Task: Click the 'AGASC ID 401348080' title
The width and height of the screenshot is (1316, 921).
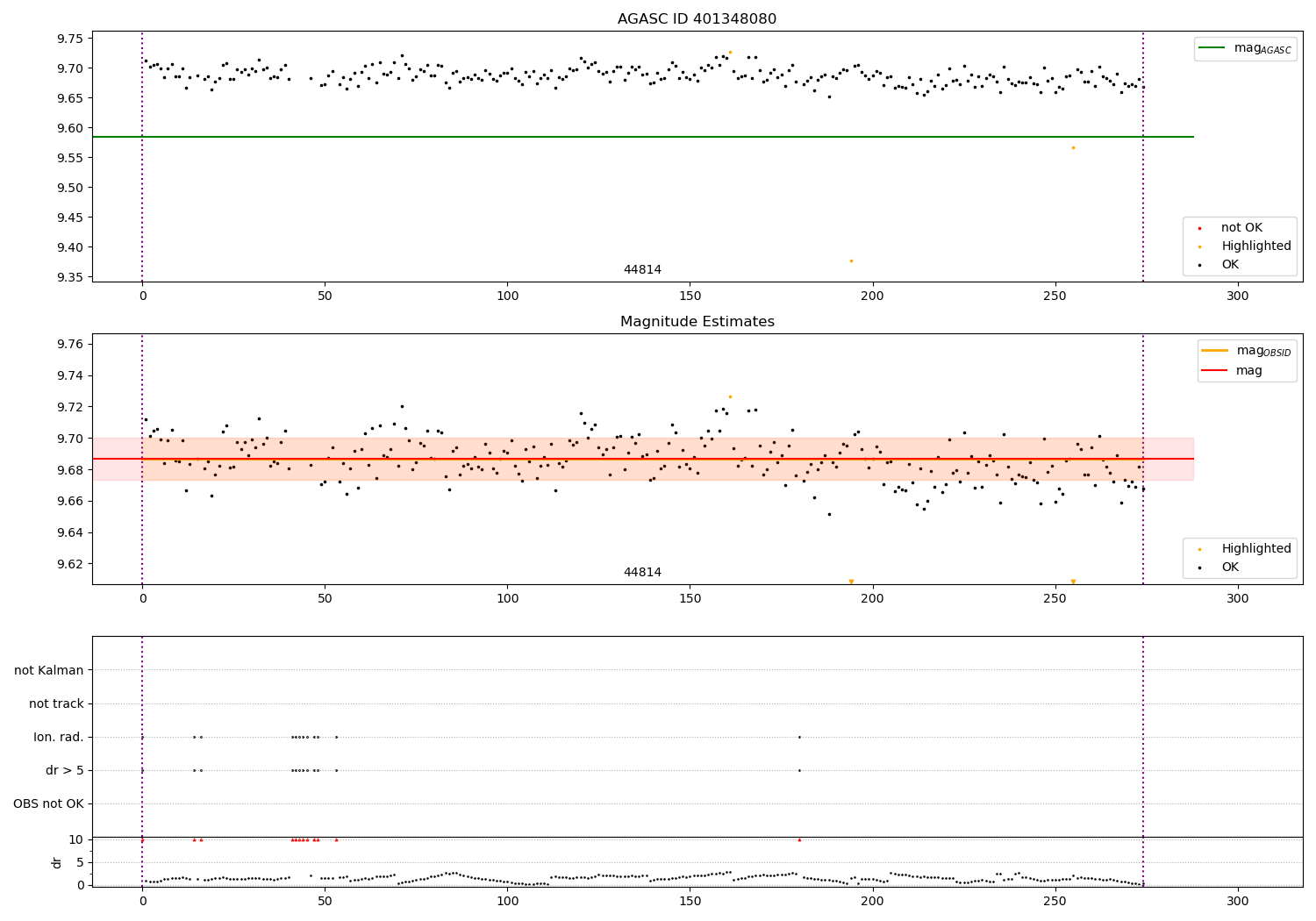Action: (697, 19)
